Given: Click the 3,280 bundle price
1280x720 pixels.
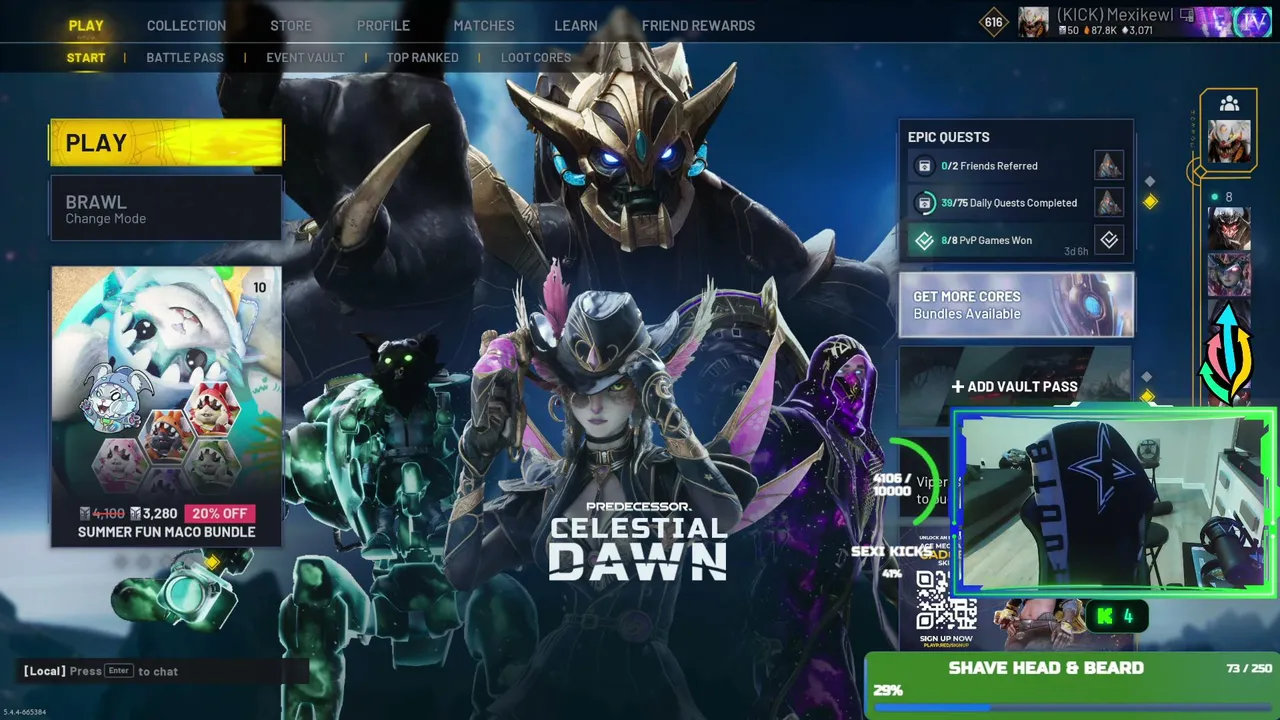Looking at the screenshot, I should 153,513.
